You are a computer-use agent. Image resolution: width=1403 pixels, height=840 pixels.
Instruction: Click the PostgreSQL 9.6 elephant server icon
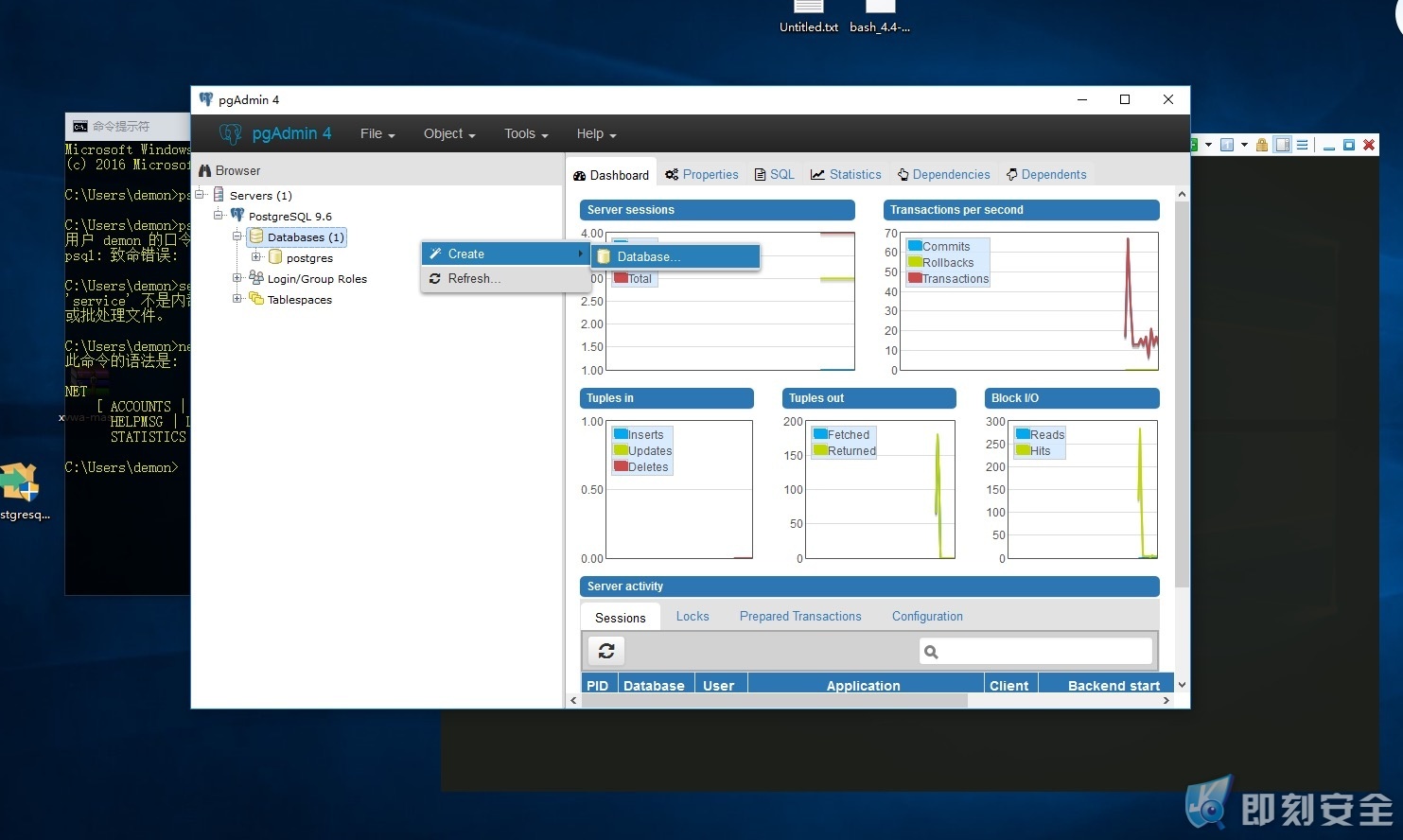[237, 216]
